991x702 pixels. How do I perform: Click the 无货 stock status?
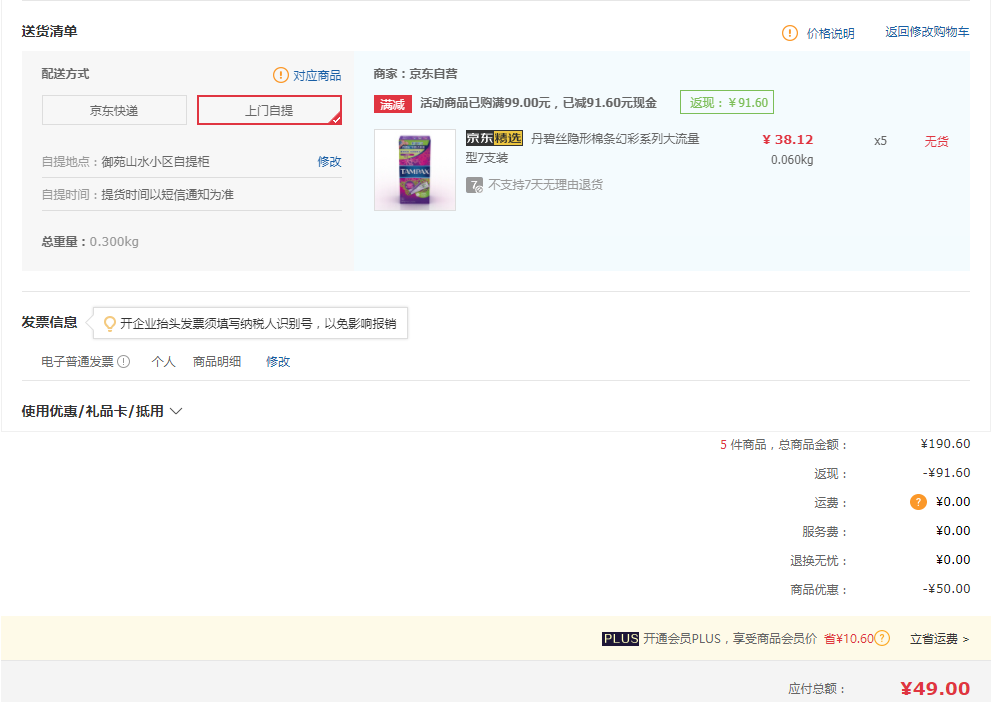[x=937, y=142]
